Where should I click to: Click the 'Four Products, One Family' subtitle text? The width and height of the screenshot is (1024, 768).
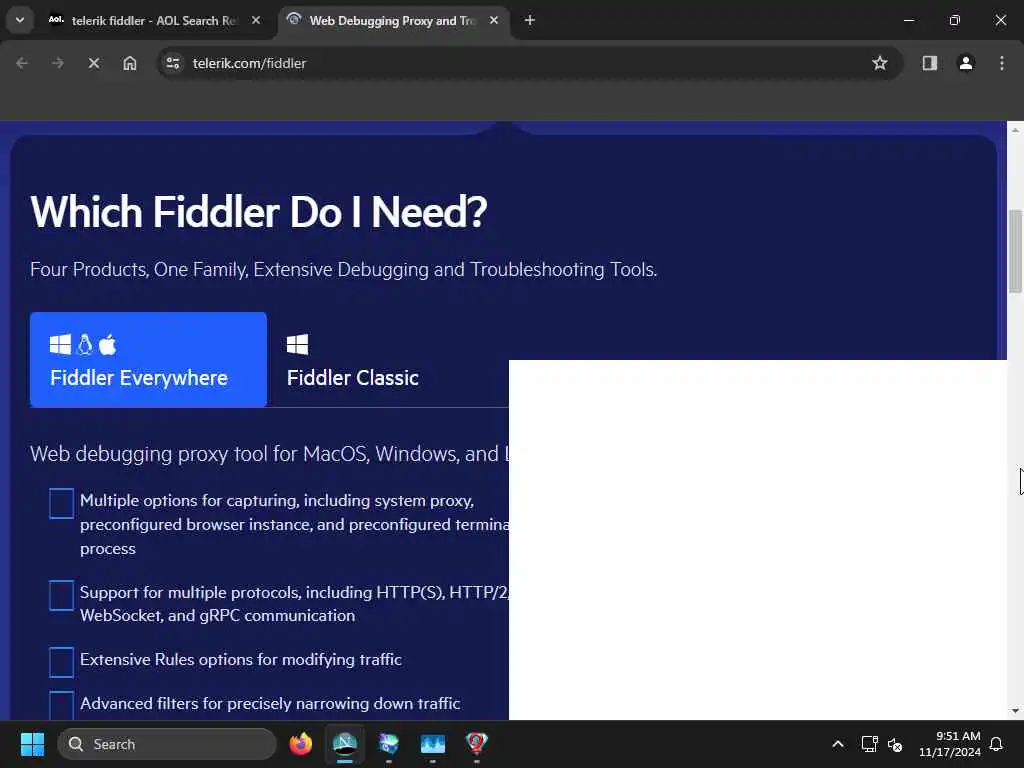[x=344, y=269]
